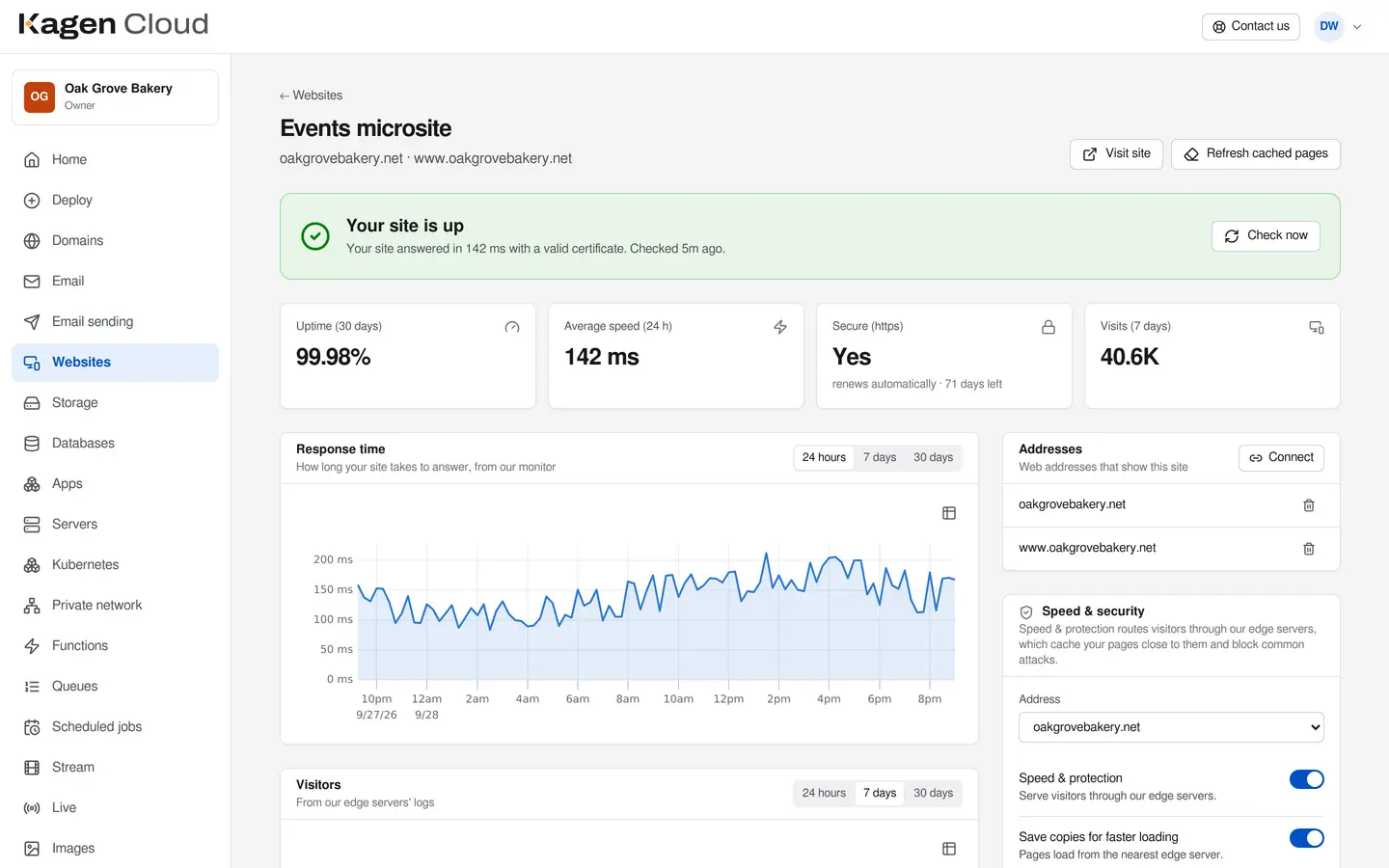Screen dimensions: 1389x868
Task: Select 30 days for Visitors
Action: tap(933, 794)
